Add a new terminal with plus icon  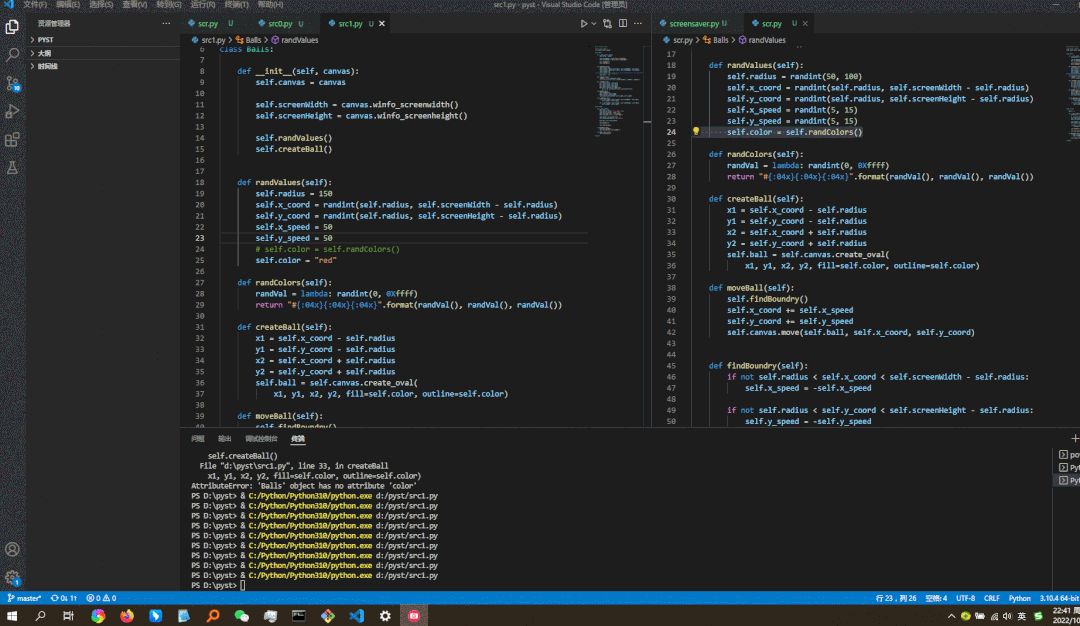[1074, 438]
